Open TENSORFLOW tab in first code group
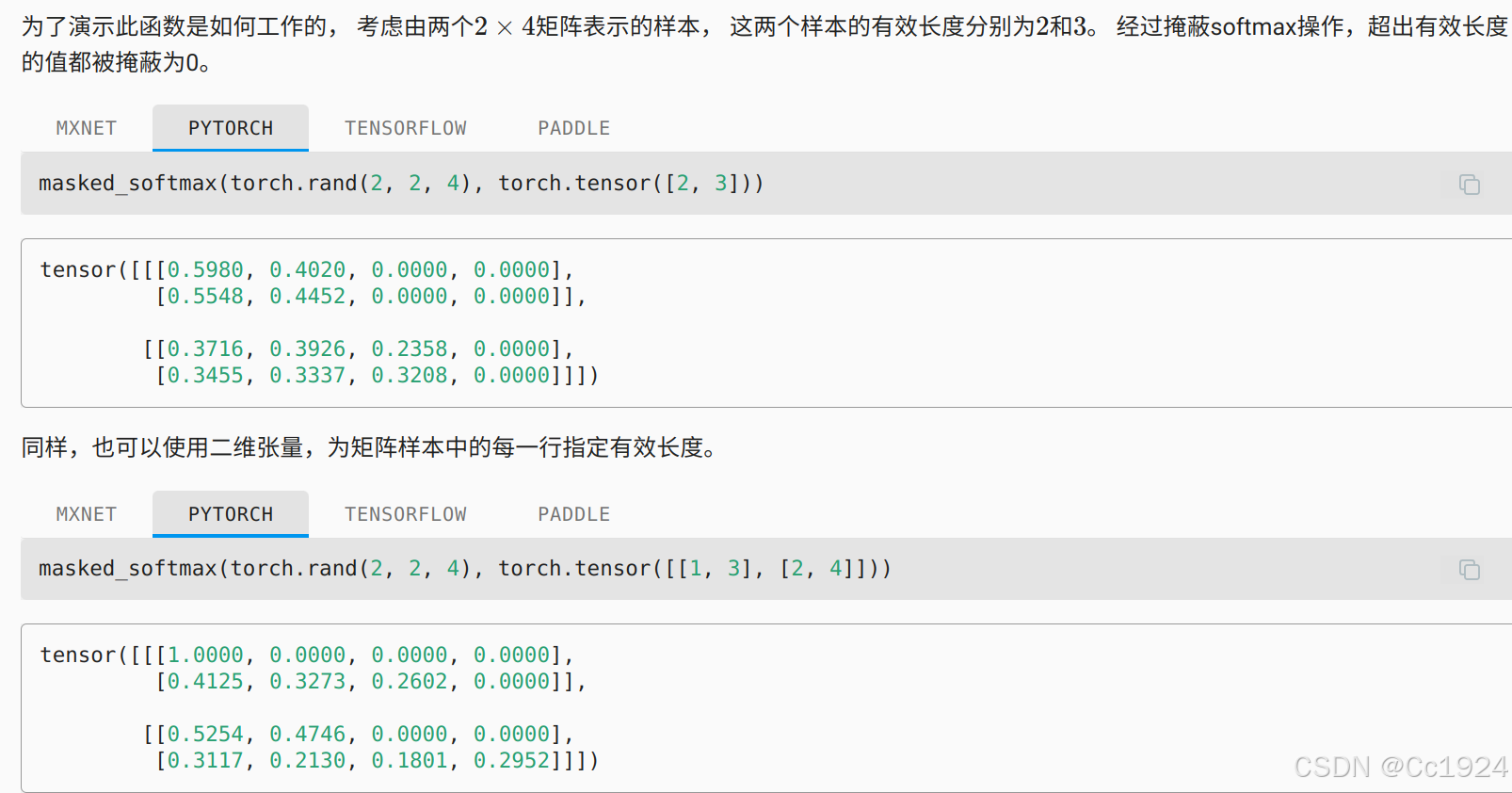The height and width of the screenshot is (793, 1512). click(406, 128)
